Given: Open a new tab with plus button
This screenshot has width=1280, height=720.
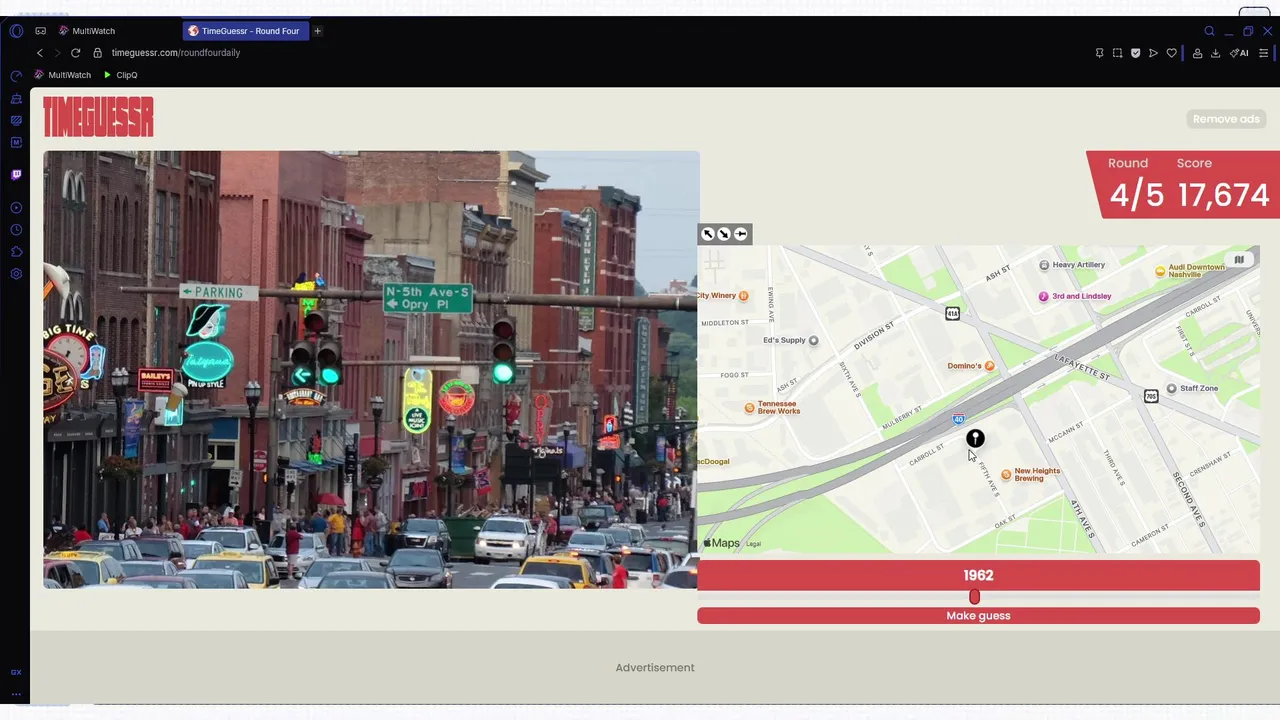Looking at the screenshot, I should (x=318, y=31).
